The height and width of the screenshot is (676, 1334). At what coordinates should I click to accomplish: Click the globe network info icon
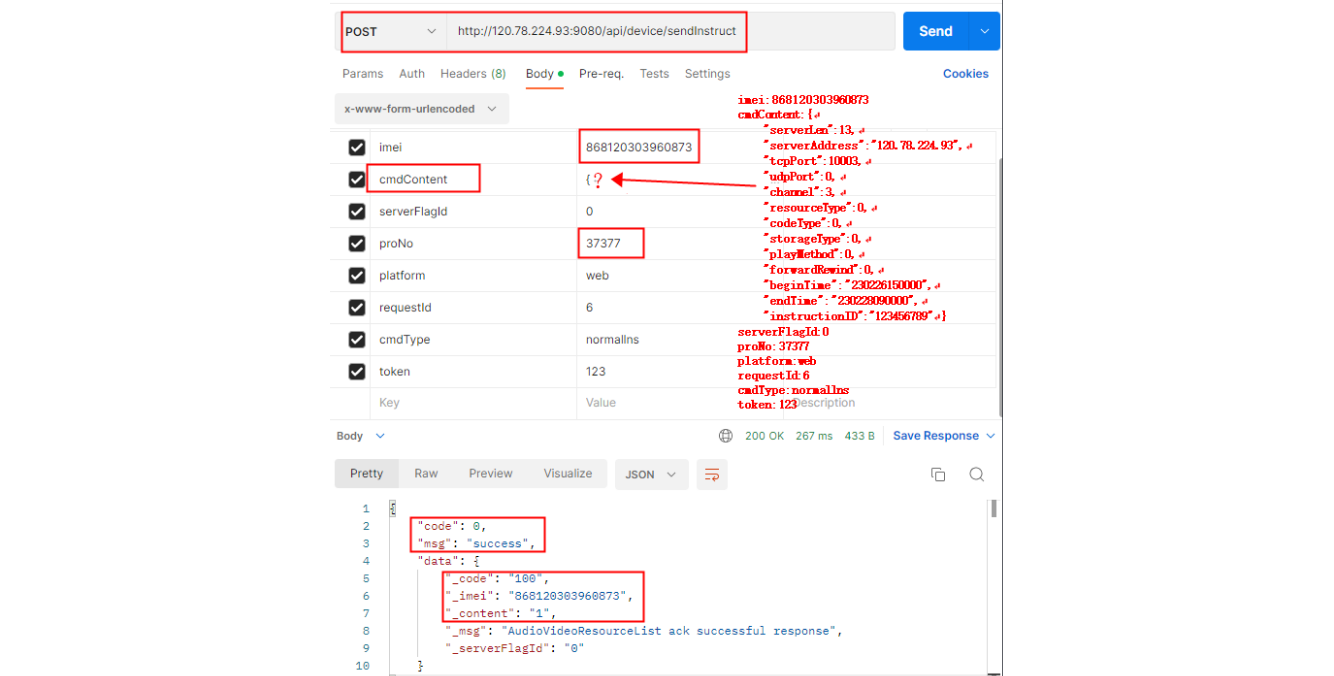click(x=726, y=436)
